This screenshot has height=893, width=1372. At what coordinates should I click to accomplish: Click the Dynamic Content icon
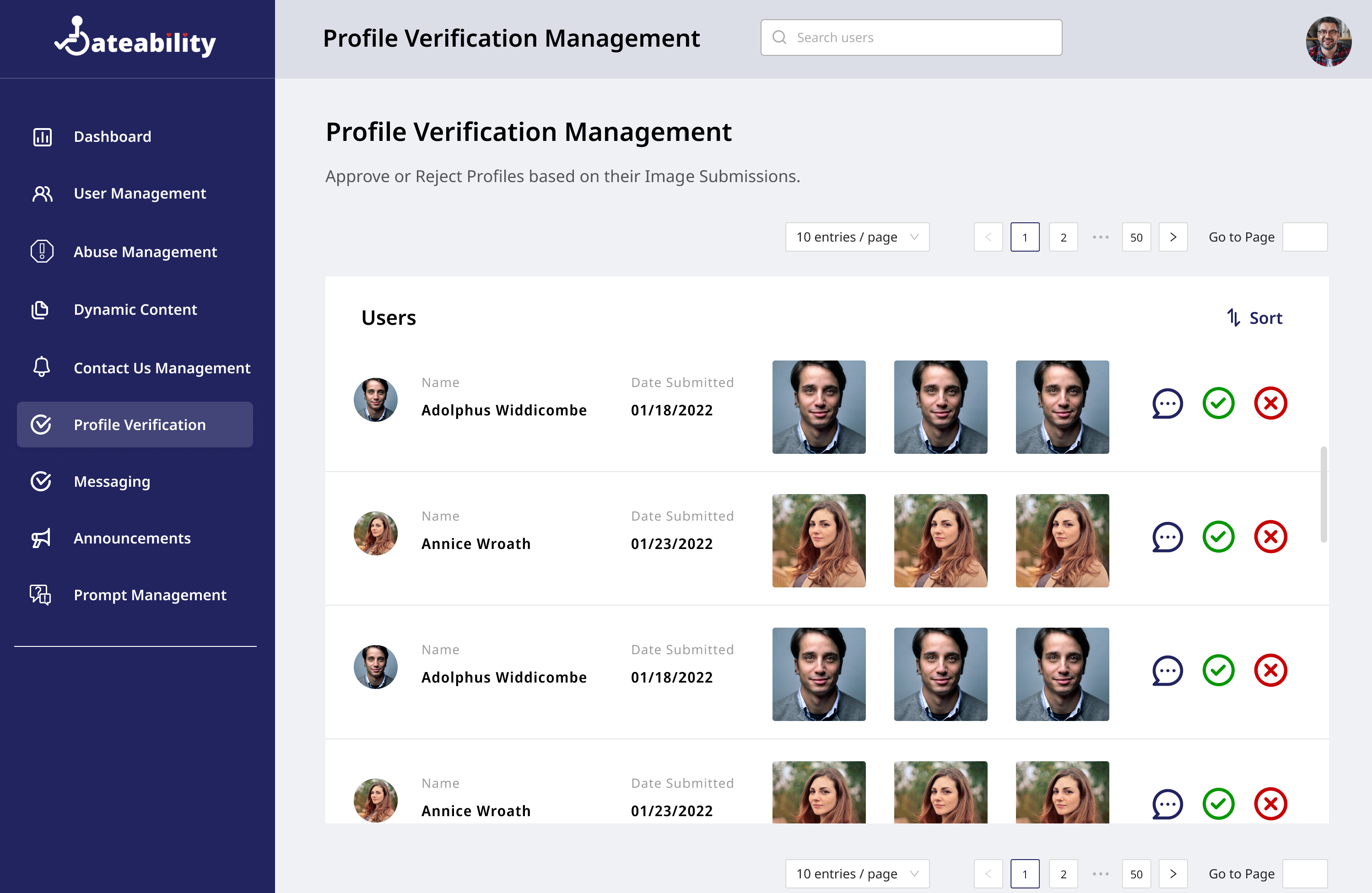tap(40, 309)
